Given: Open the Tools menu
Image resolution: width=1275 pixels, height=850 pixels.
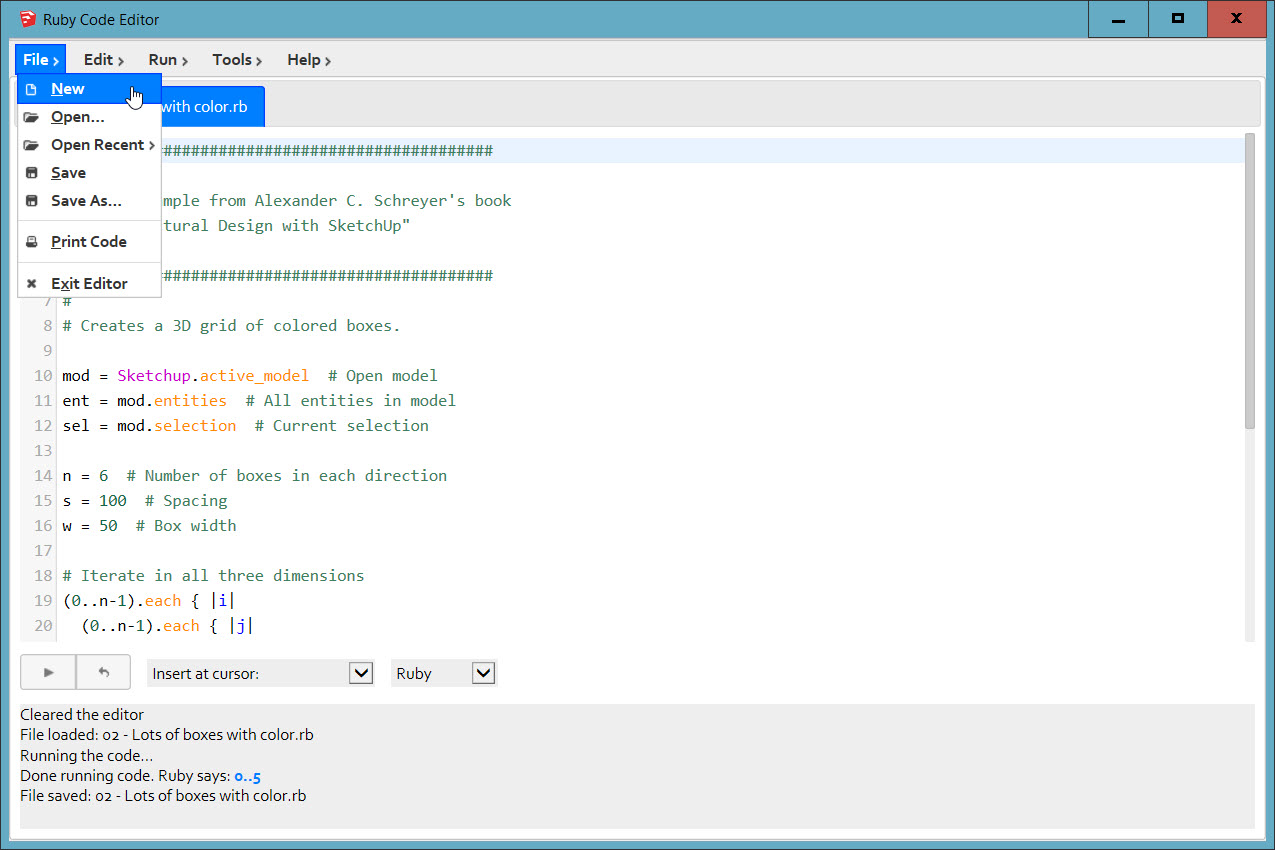Looking at the screenshot, I should (x=236, y=60).
